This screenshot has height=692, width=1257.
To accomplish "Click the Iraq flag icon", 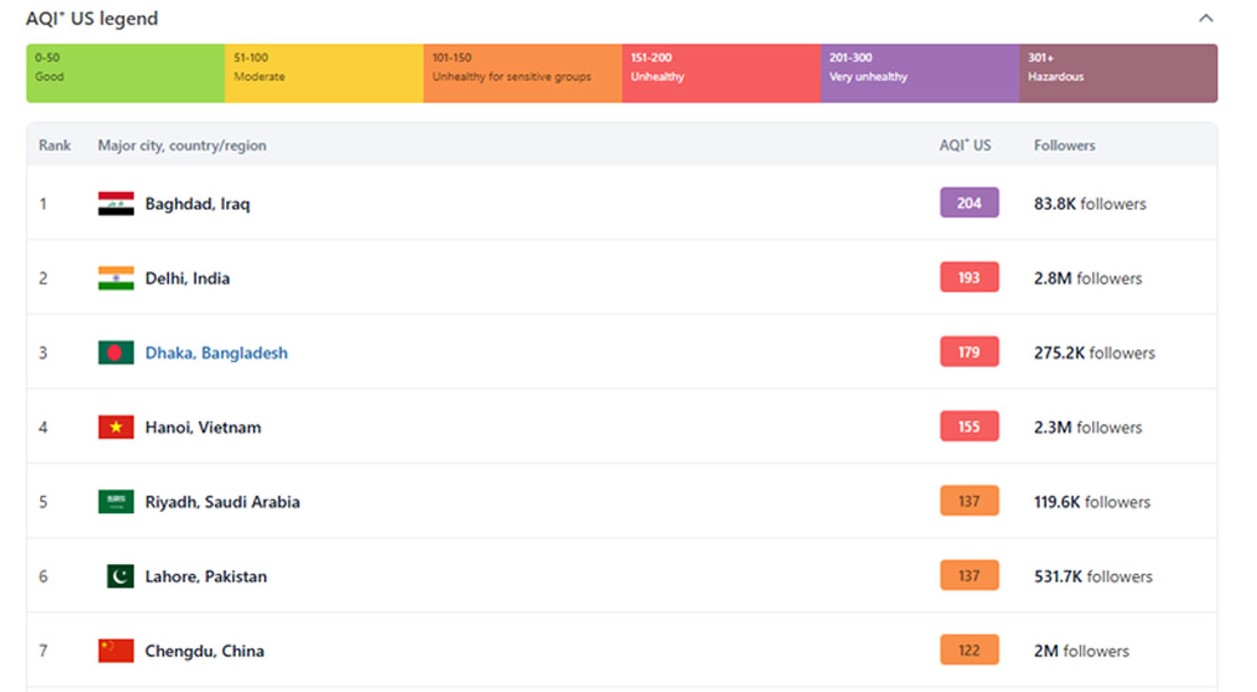I will click(116, 204).
